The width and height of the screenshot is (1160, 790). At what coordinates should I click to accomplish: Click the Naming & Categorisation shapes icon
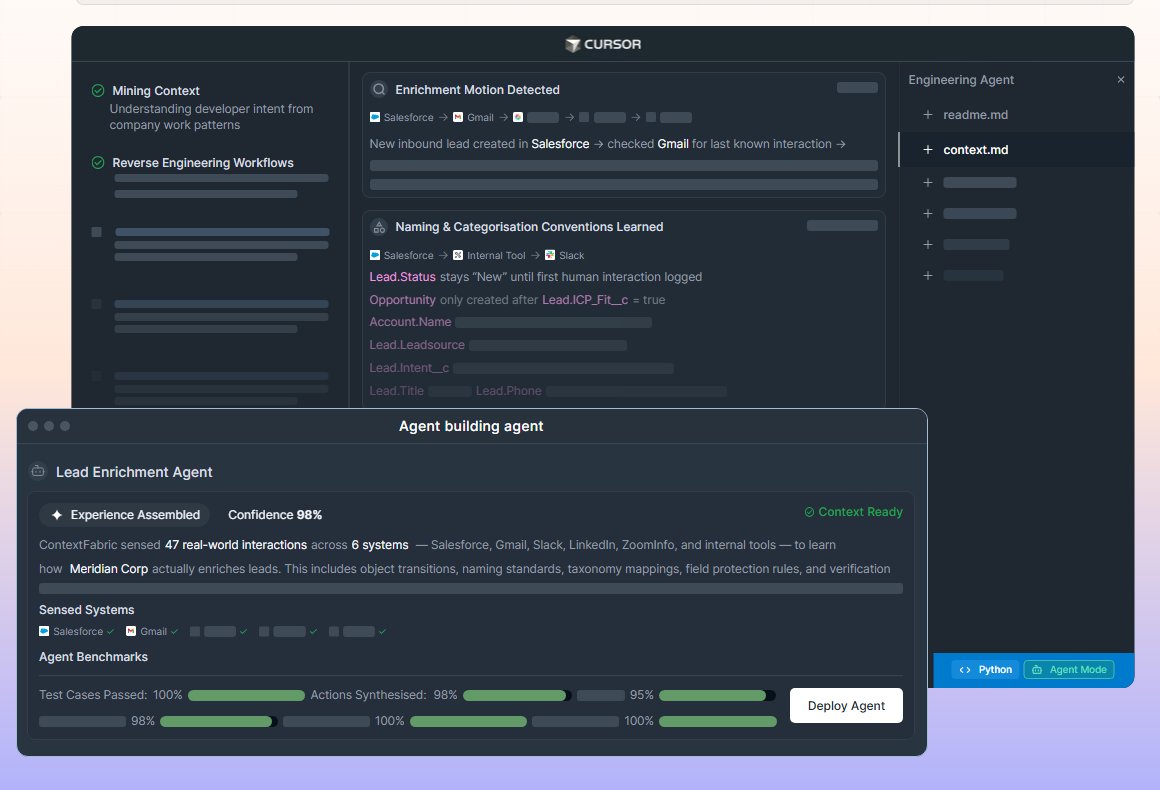(379, 227)
